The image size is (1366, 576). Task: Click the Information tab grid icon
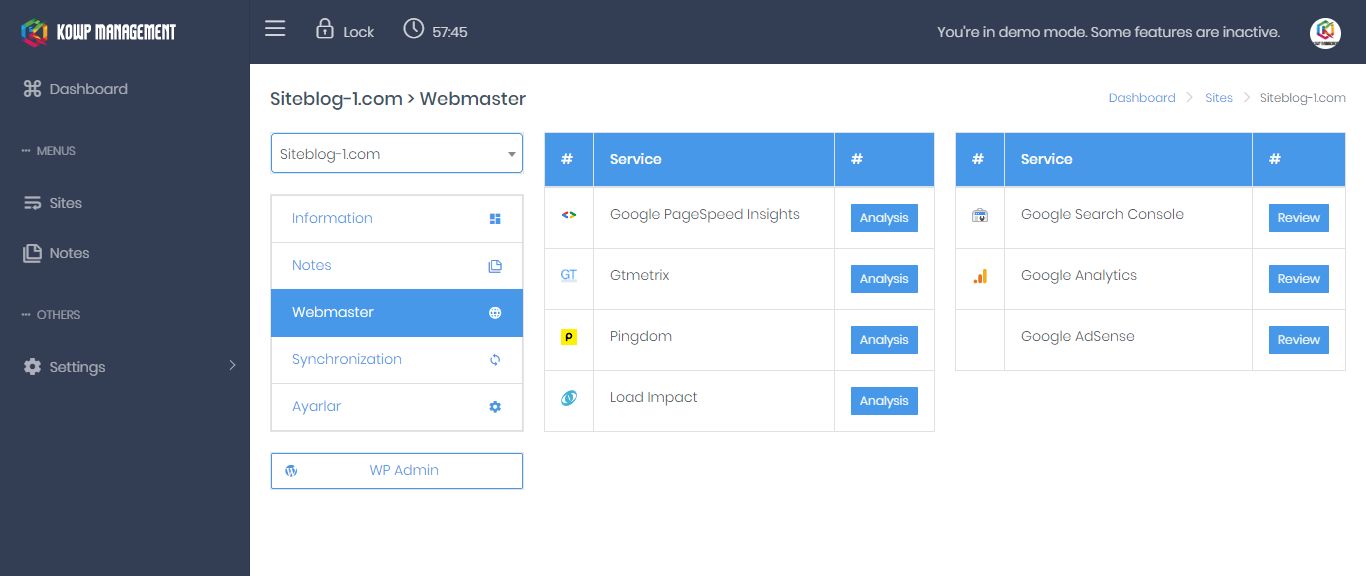495,219
